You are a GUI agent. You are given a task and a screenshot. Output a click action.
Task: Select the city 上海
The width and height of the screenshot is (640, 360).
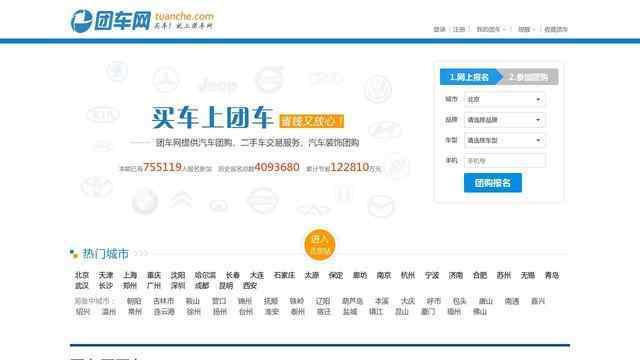tap(130, 276)
